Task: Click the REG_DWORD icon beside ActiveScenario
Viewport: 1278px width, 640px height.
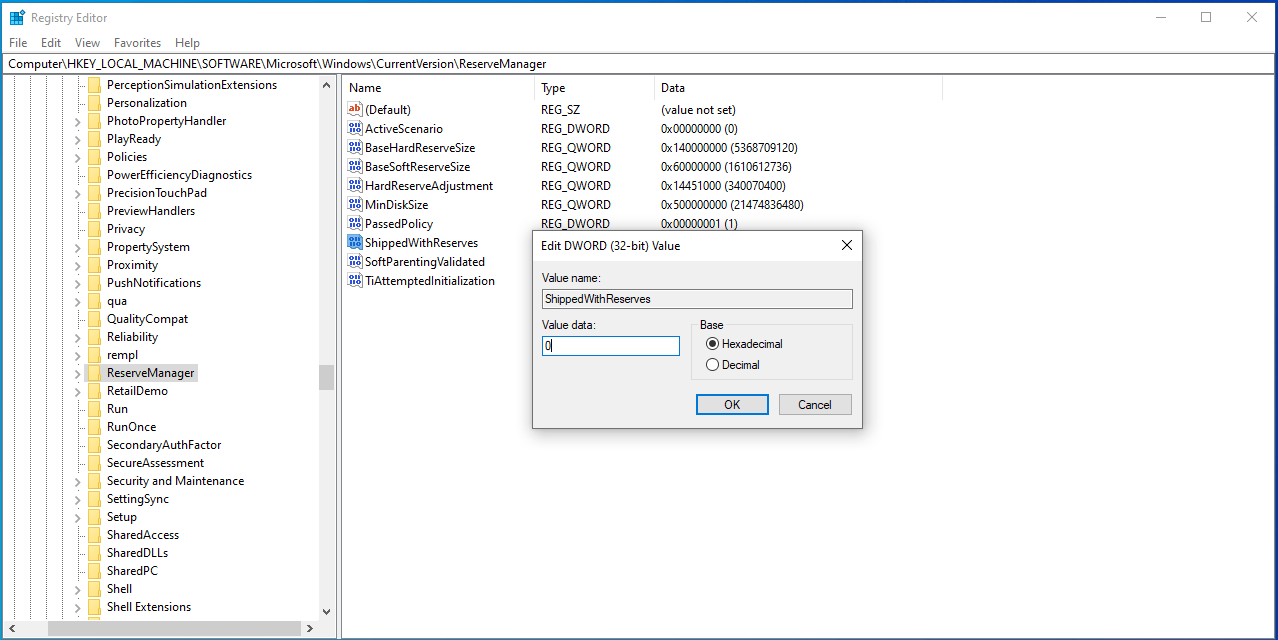Action: [354, 128]
